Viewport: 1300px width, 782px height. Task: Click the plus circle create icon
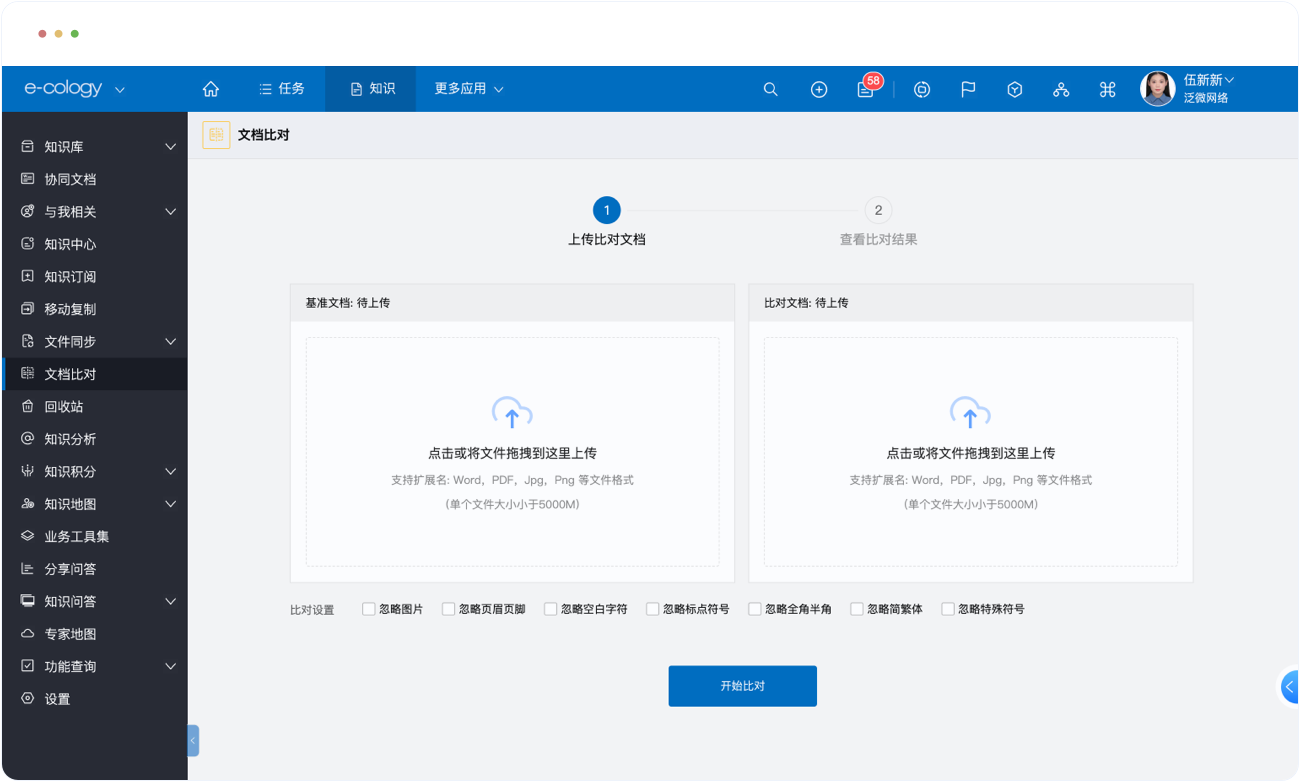coord(819,89)
